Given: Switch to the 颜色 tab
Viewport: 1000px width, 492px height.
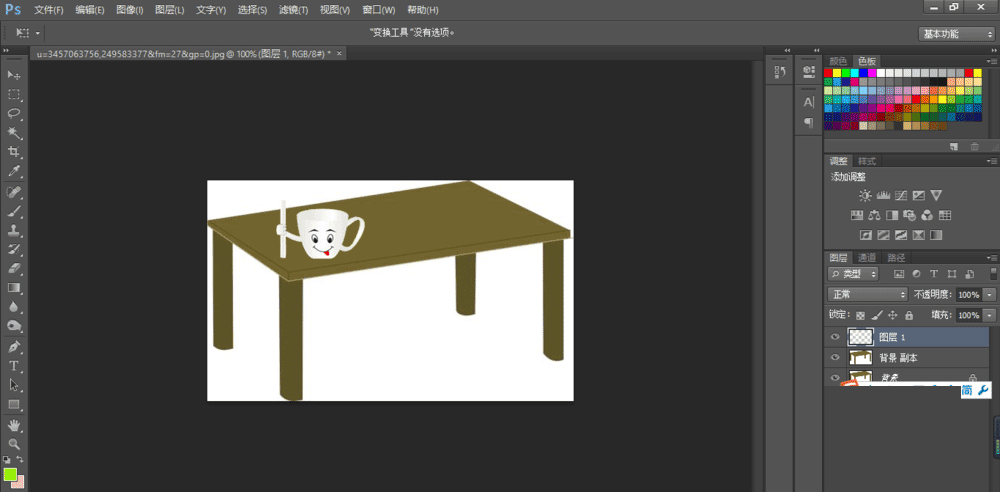Looking at the screenshot, I should tap(838, 61).
